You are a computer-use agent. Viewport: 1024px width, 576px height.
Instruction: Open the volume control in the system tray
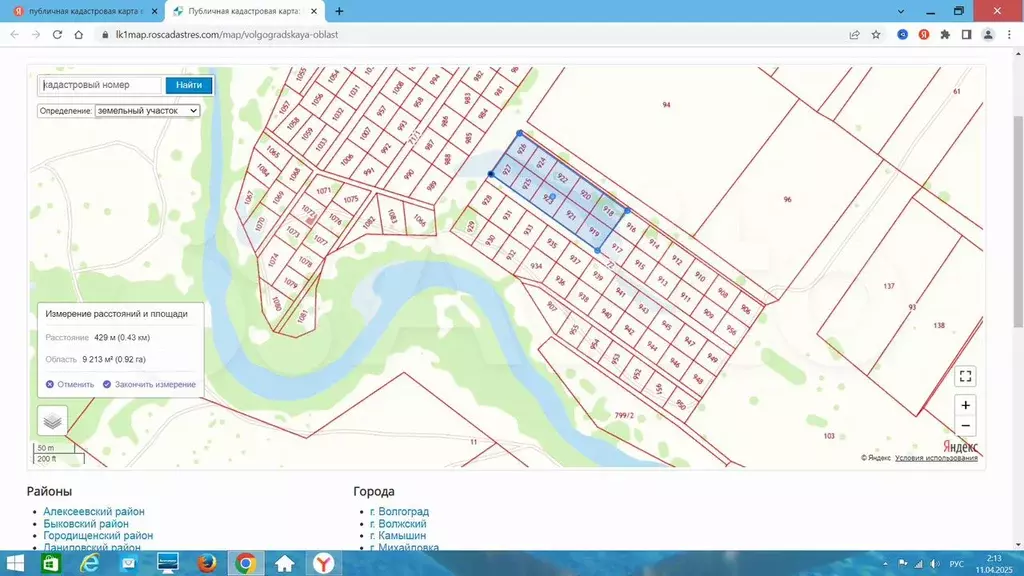(935, 564)
